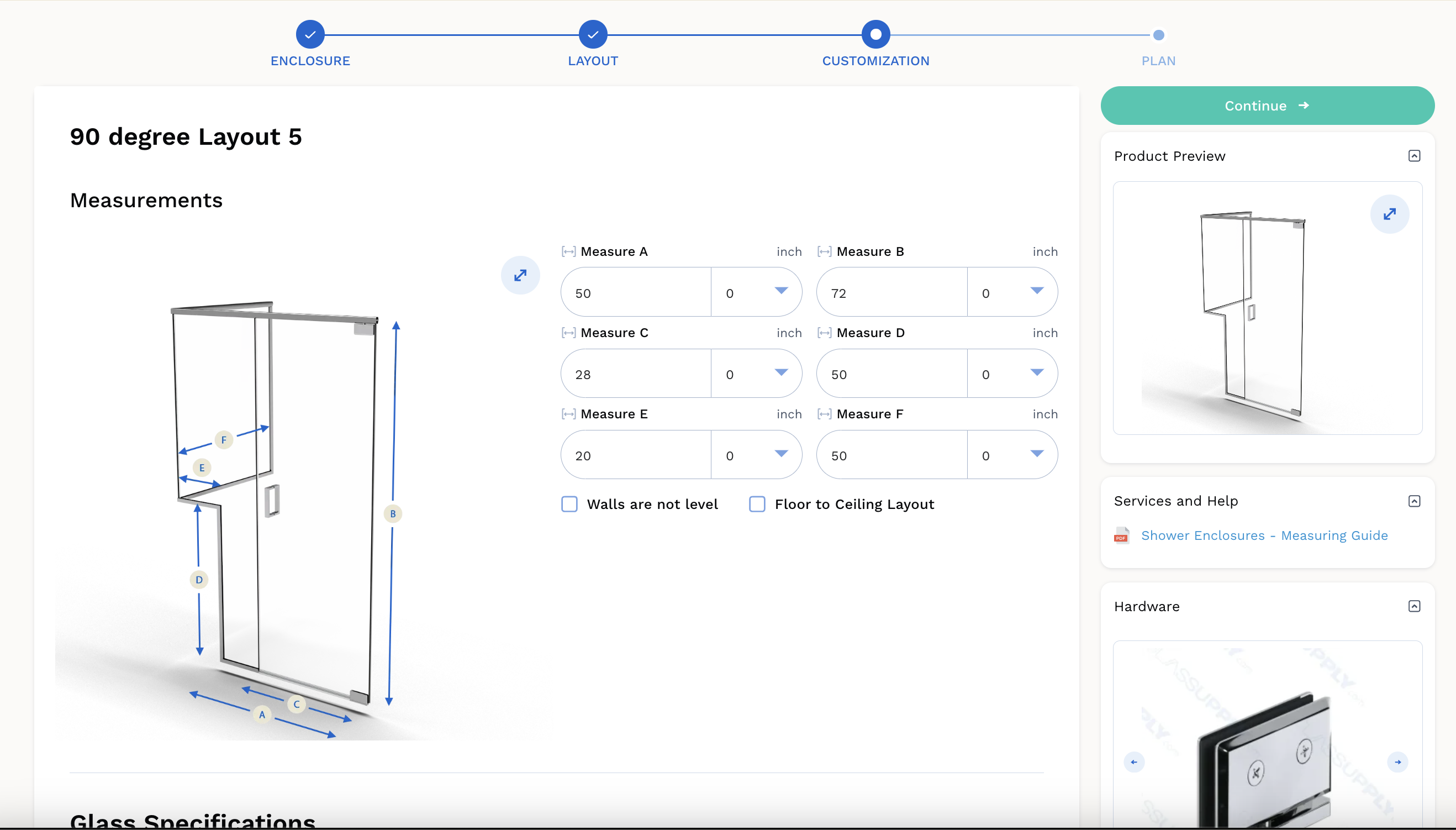Open Shower Enclosures Measuring Guide link
This screenshot has height=830, width=1456.
pyautogui.click(x=1264, y=536)
